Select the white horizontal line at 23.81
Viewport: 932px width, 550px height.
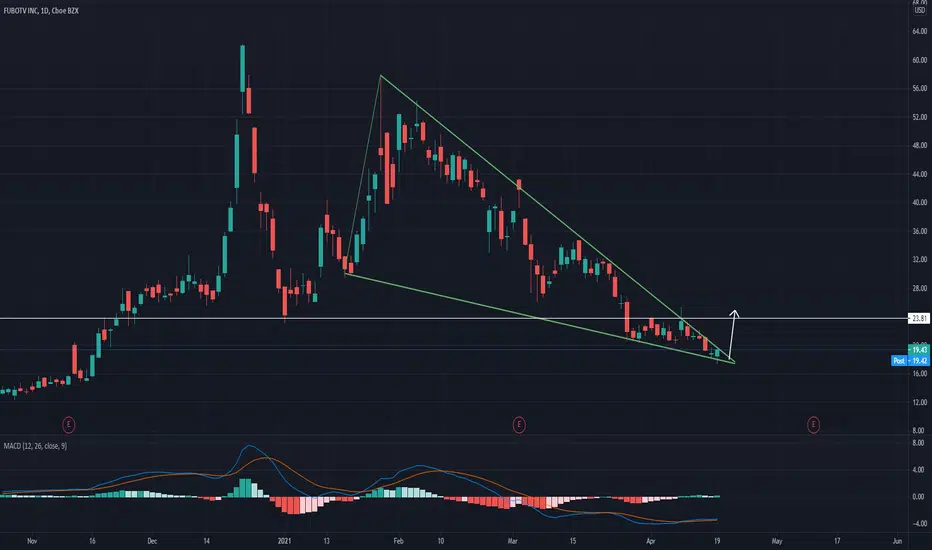[x=454, y=319]
